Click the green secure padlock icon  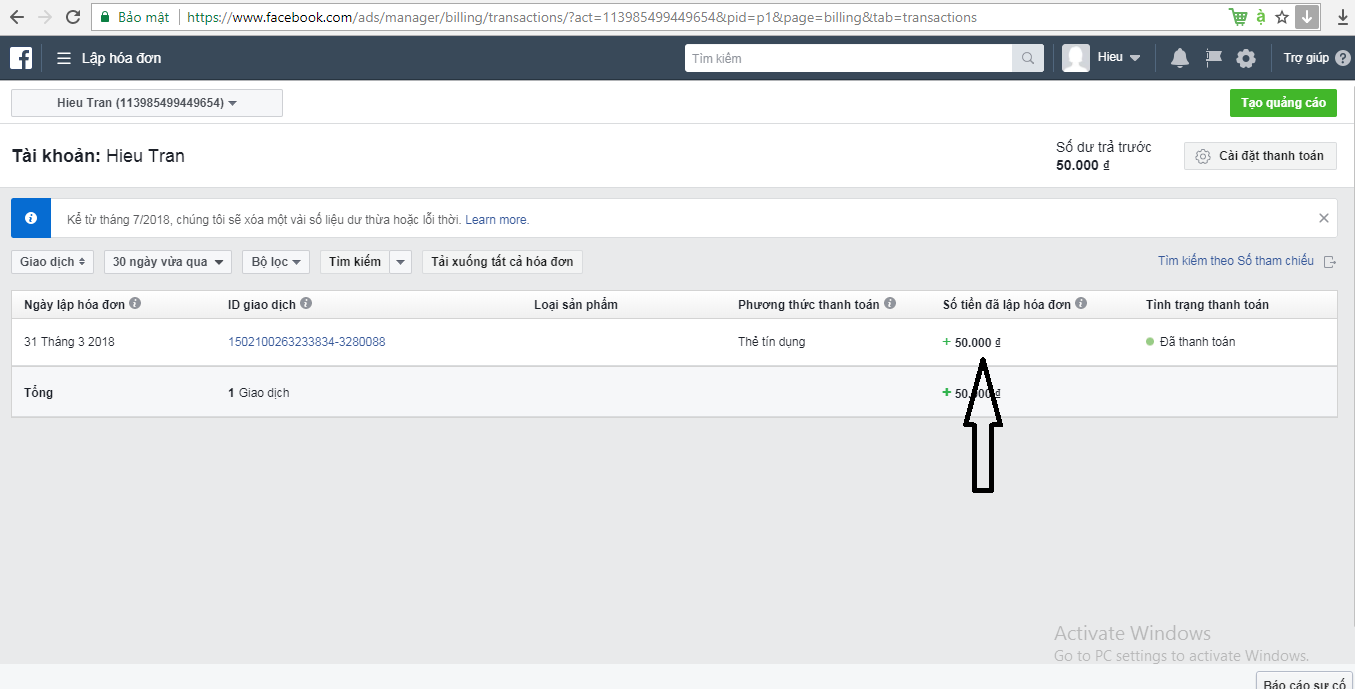[x=105, y=17]
